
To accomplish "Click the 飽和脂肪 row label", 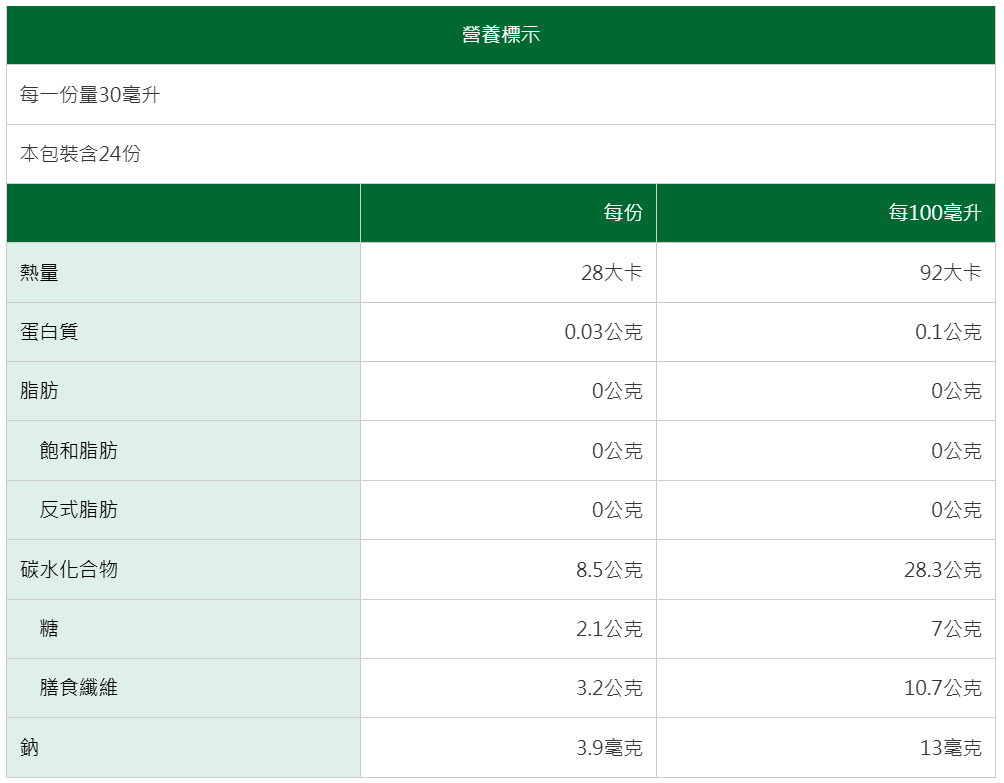I will pyautogui.click(x=79, y=450).
